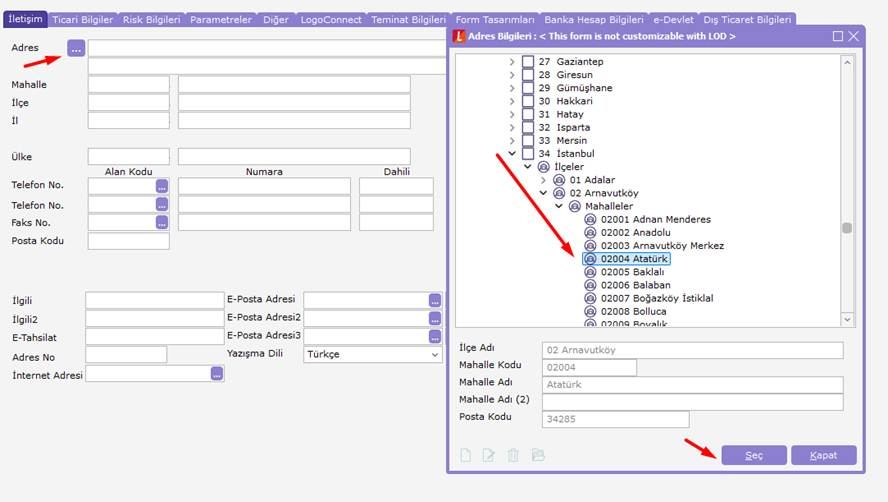Open the first Telefon No. area code lookup
This screenshot has width=888, height=502.
click(x=162, y=186)
